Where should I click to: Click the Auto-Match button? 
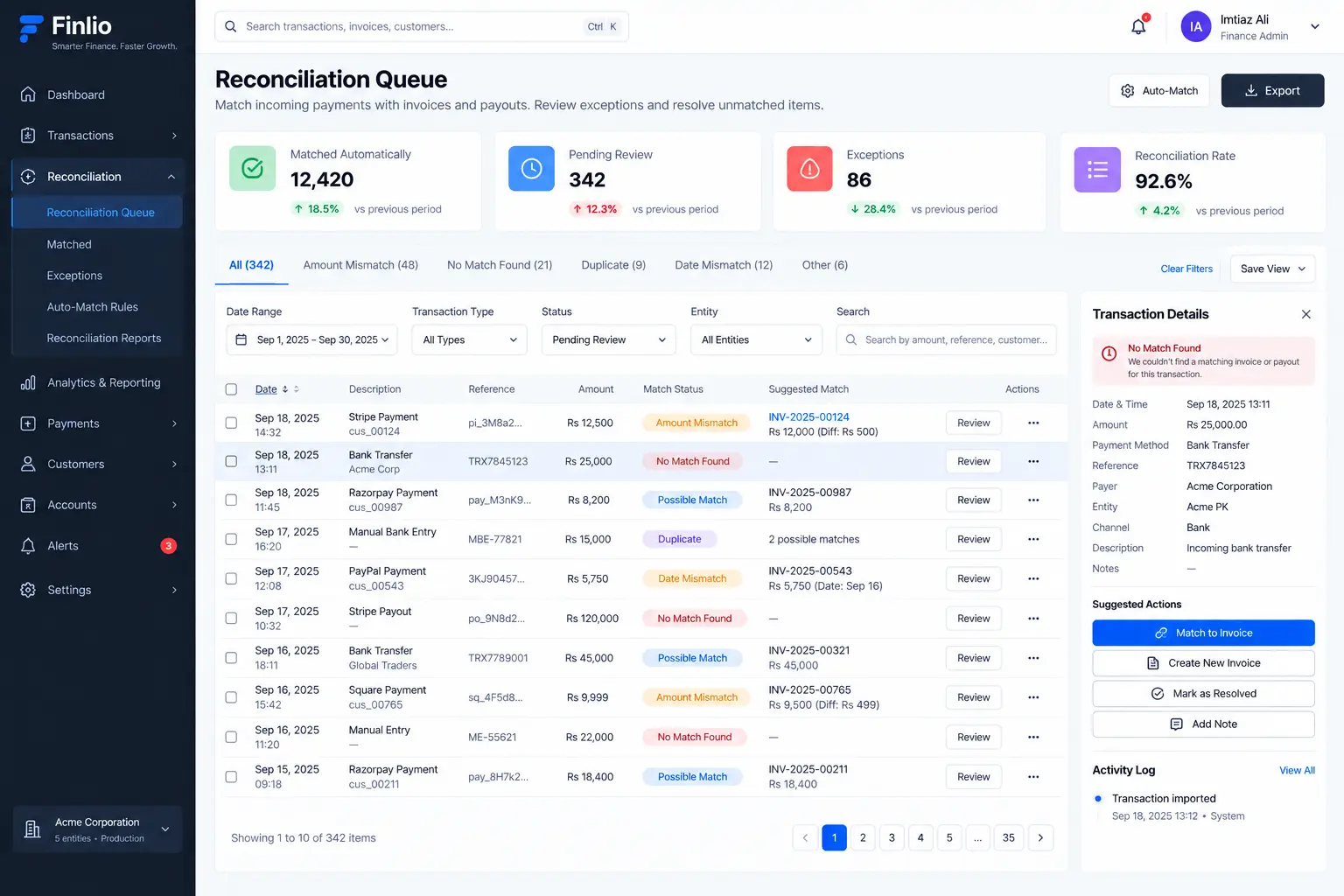coord(1159,90)
